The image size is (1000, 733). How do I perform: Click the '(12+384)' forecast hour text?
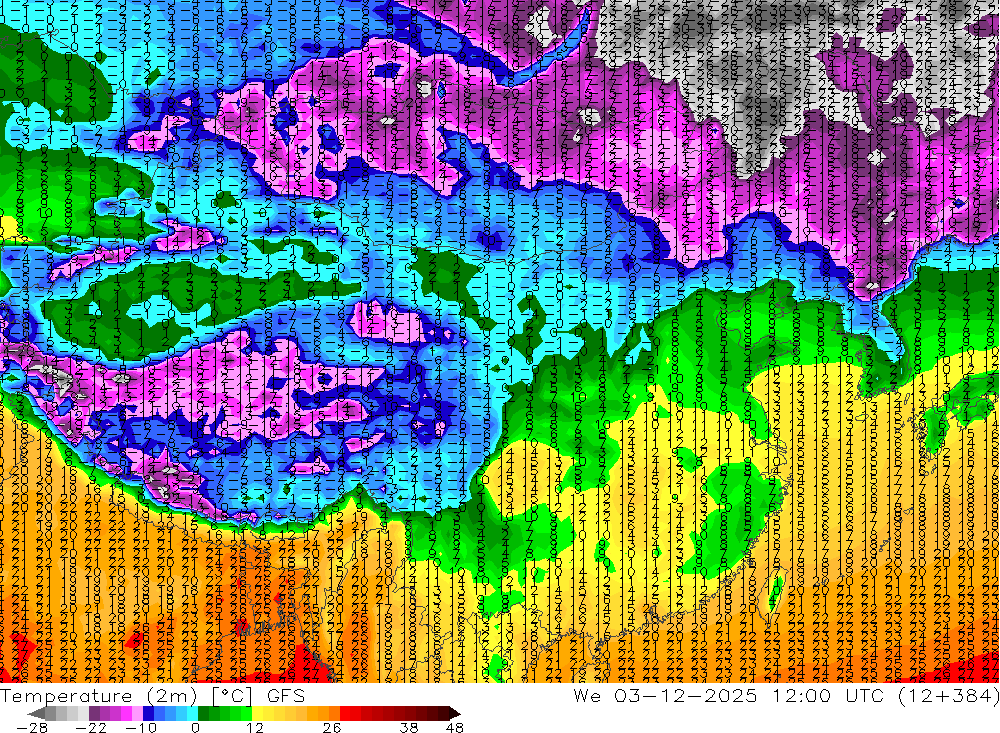[948, 696]
